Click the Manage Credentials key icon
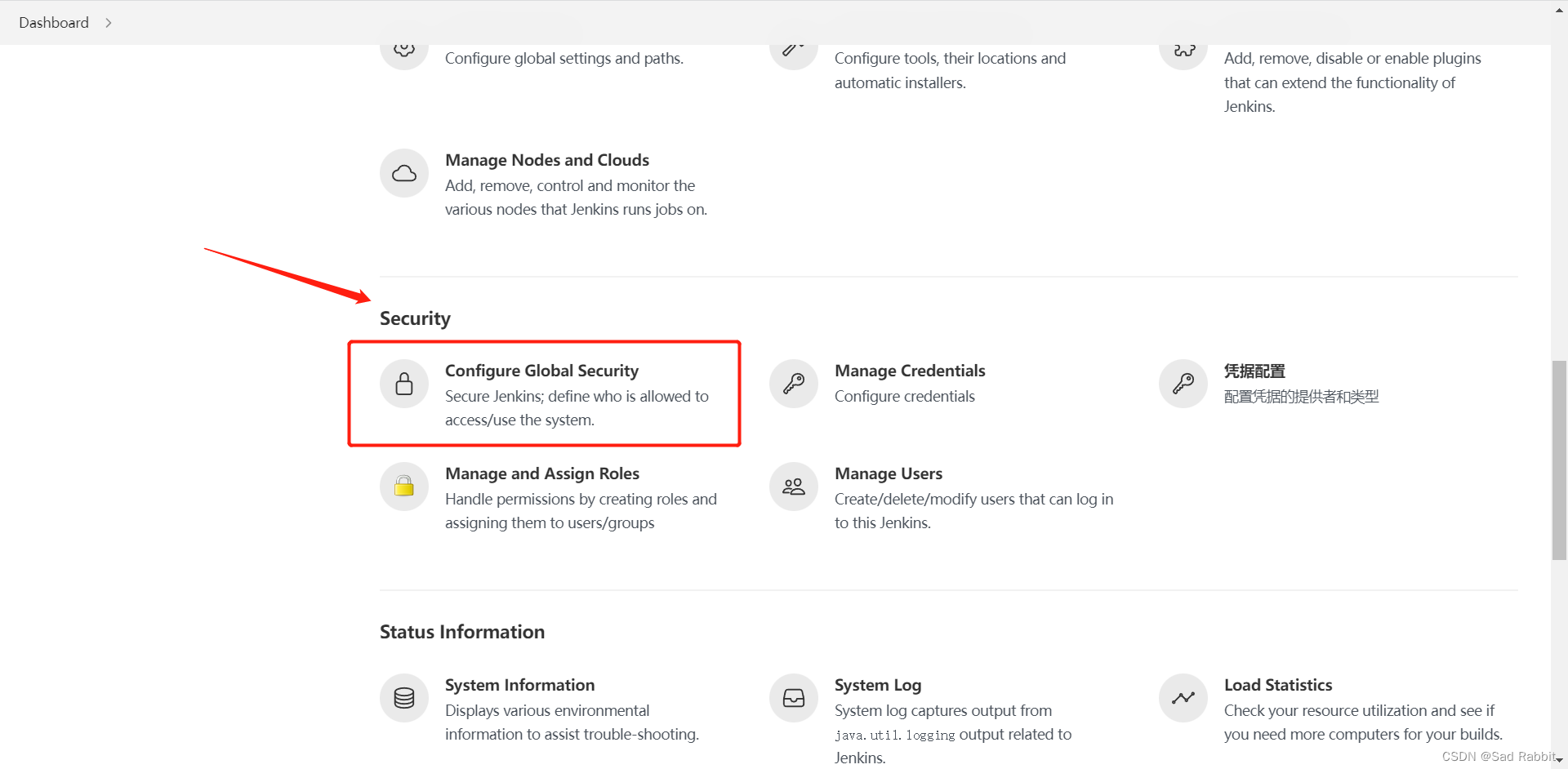Viewport: 1568px width, 769px height. click(x=794, y=384)
